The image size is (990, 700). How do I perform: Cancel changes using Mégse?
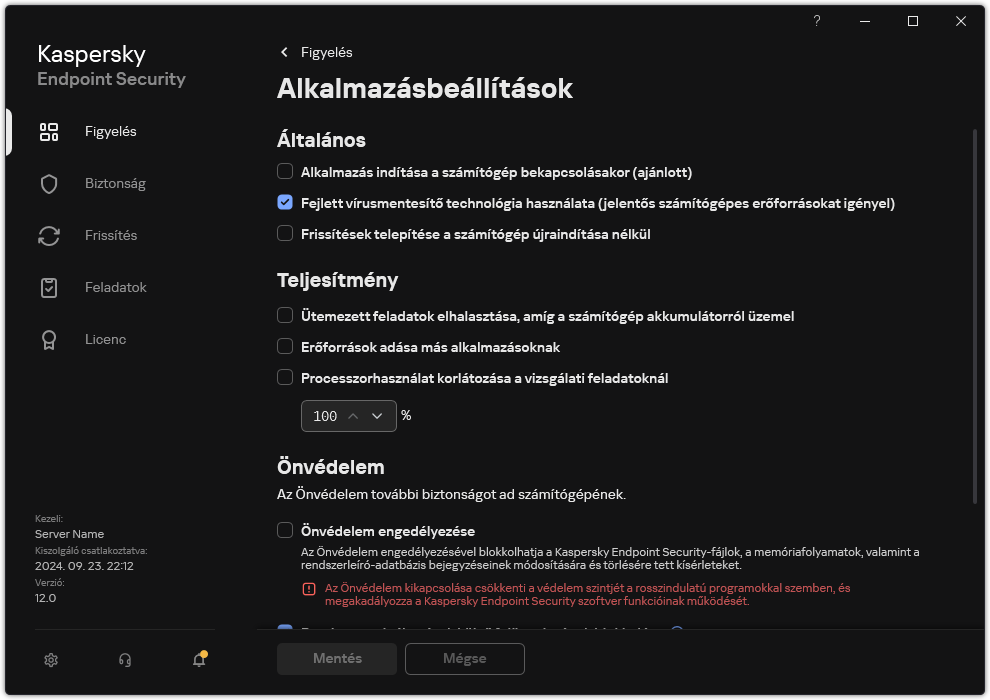click(x=464, y=658)
